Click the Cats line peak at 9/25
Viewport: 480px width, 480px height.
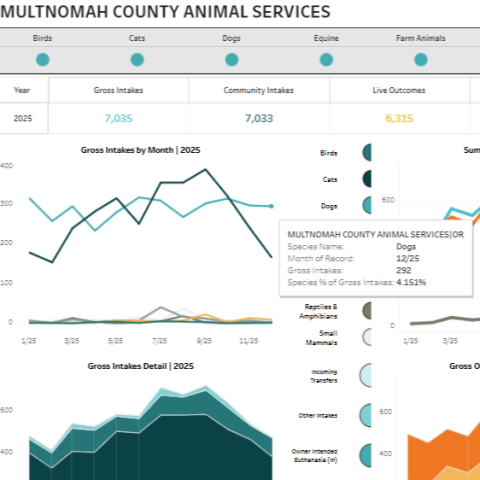(206, 170)
